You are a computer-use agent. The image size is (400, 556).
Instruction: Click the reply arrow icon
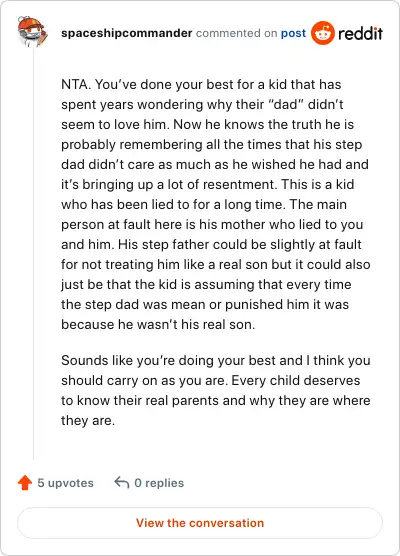point(122,482)
